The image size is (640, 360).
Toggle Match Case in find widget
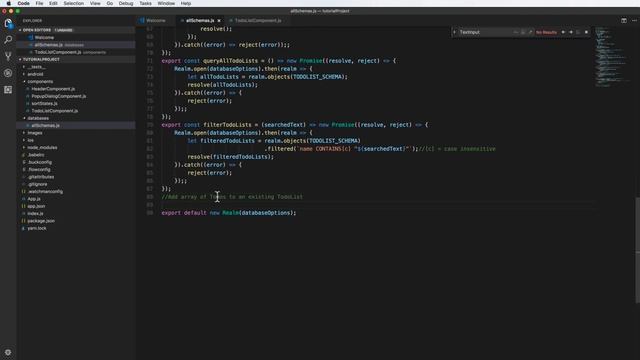pyautogui.click(x=516, y=32)
